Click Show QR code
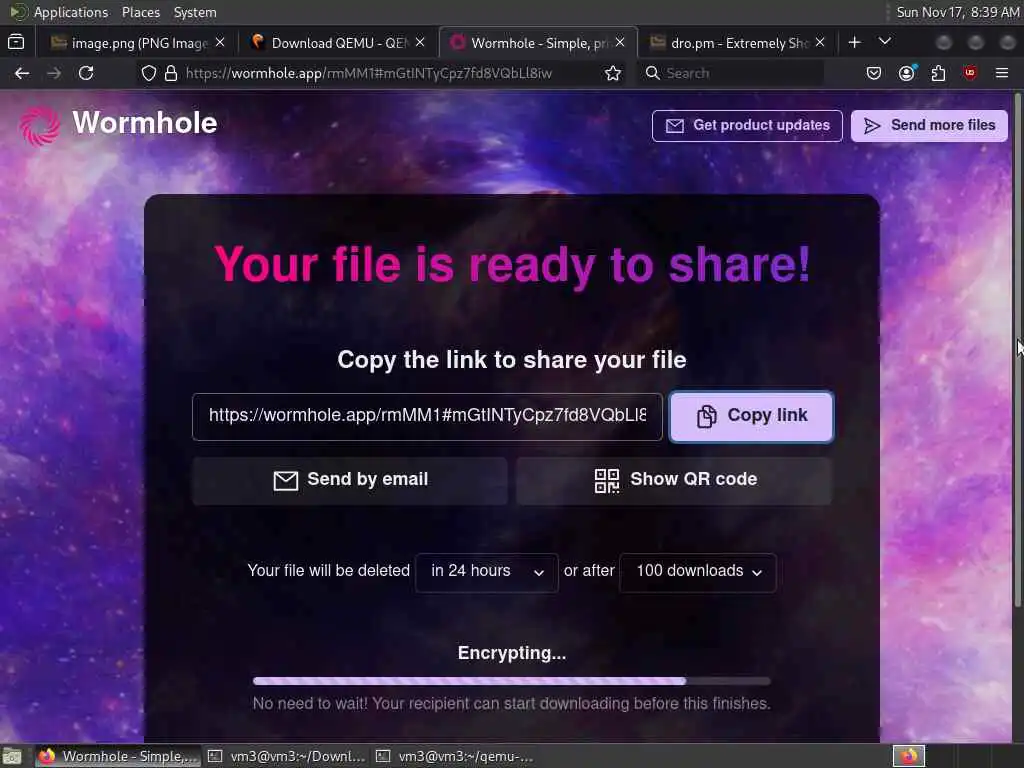 (675, 480)
